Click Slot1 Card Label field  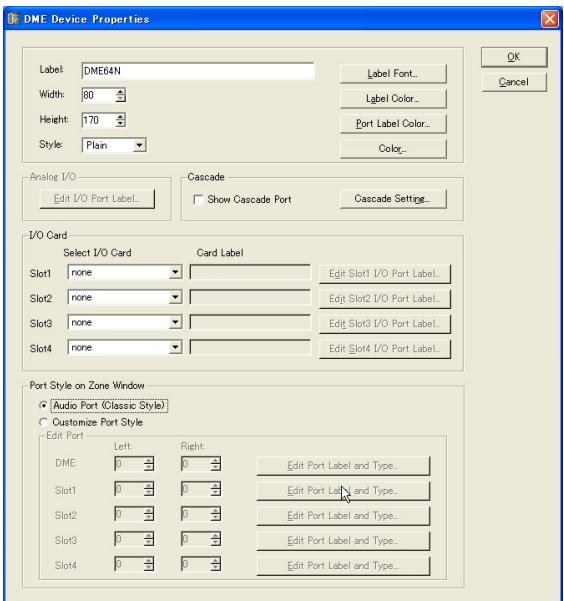[250, 272]
